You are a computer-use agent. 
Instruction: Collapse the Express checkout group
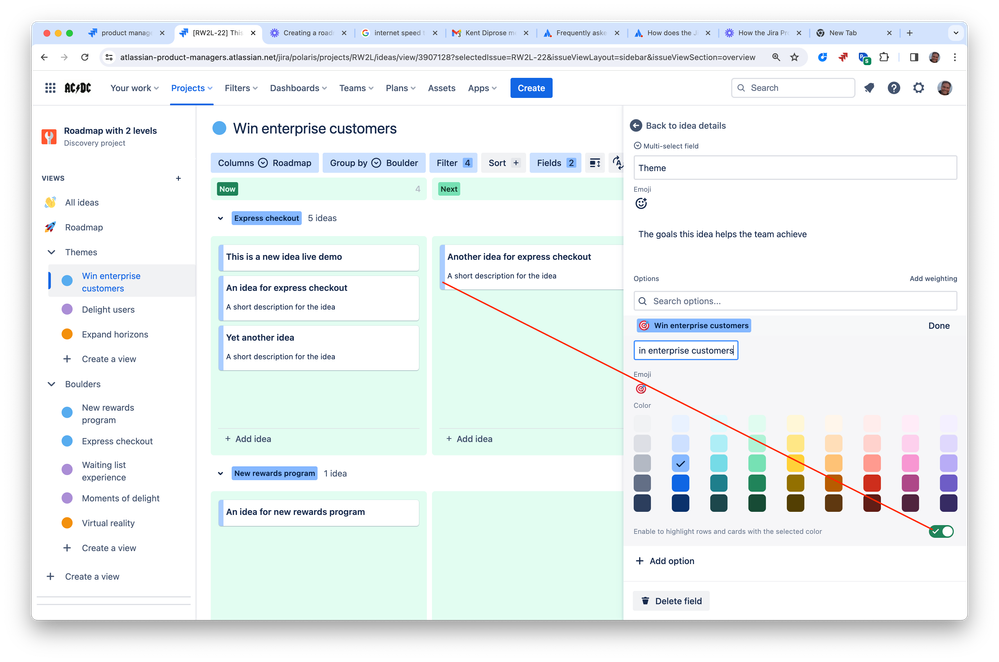point(220,218)
